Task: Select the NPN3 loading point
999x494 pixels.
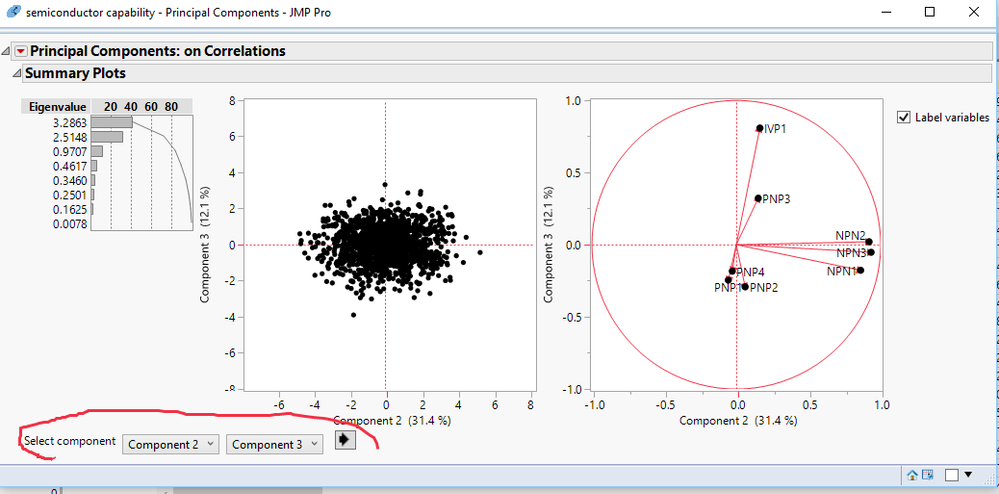Action: coord(871,252)
